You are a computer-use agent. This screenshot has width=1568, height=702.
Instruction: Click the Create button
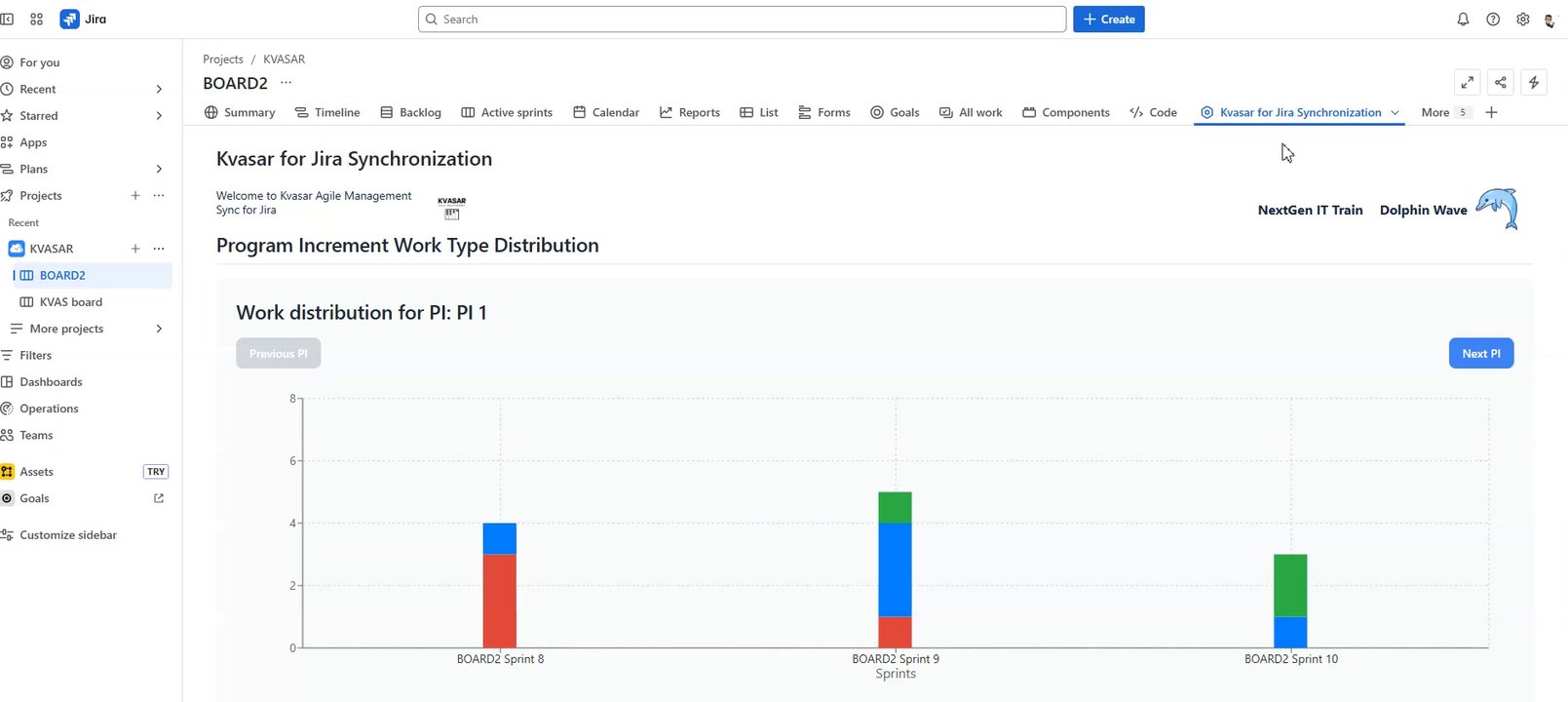point(1108,19)
